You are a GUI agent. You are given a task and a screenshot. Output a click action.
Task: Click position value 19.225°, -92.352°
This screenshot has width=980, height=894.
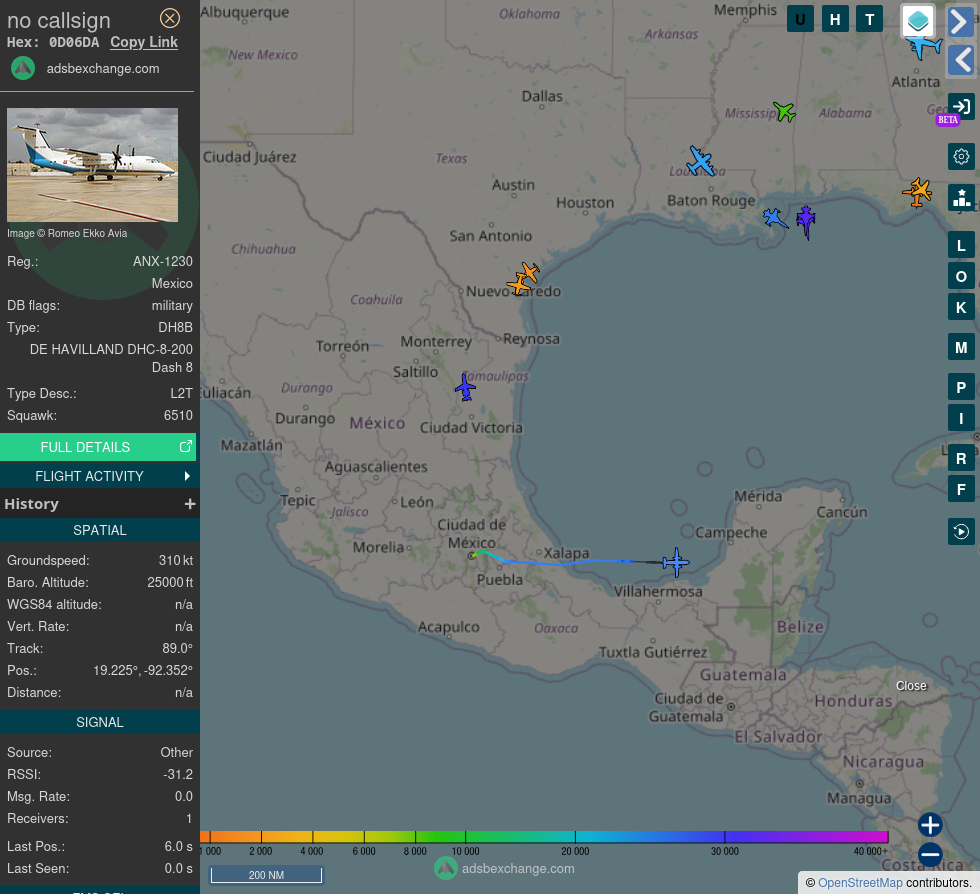[x=142, y=670]
